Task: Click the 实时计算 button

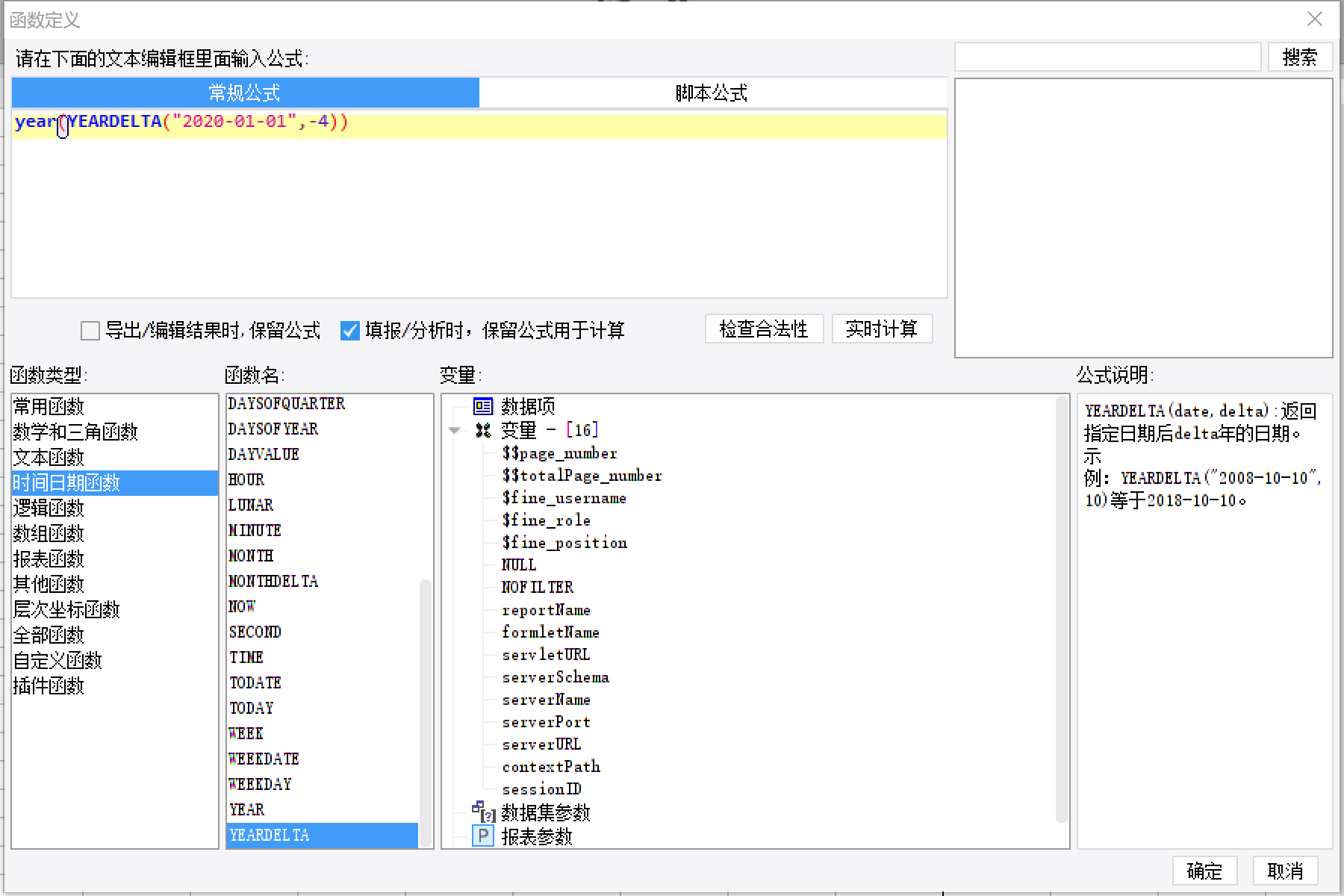Action: (x=882, y=329)
